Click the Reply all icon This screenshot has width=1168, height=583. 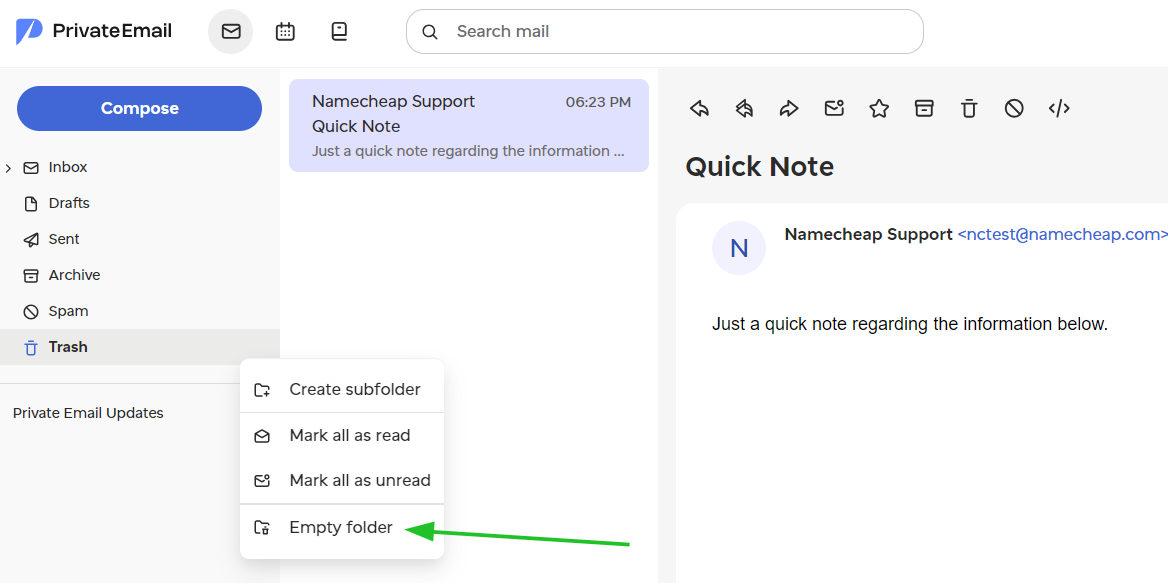click(744, 109)
